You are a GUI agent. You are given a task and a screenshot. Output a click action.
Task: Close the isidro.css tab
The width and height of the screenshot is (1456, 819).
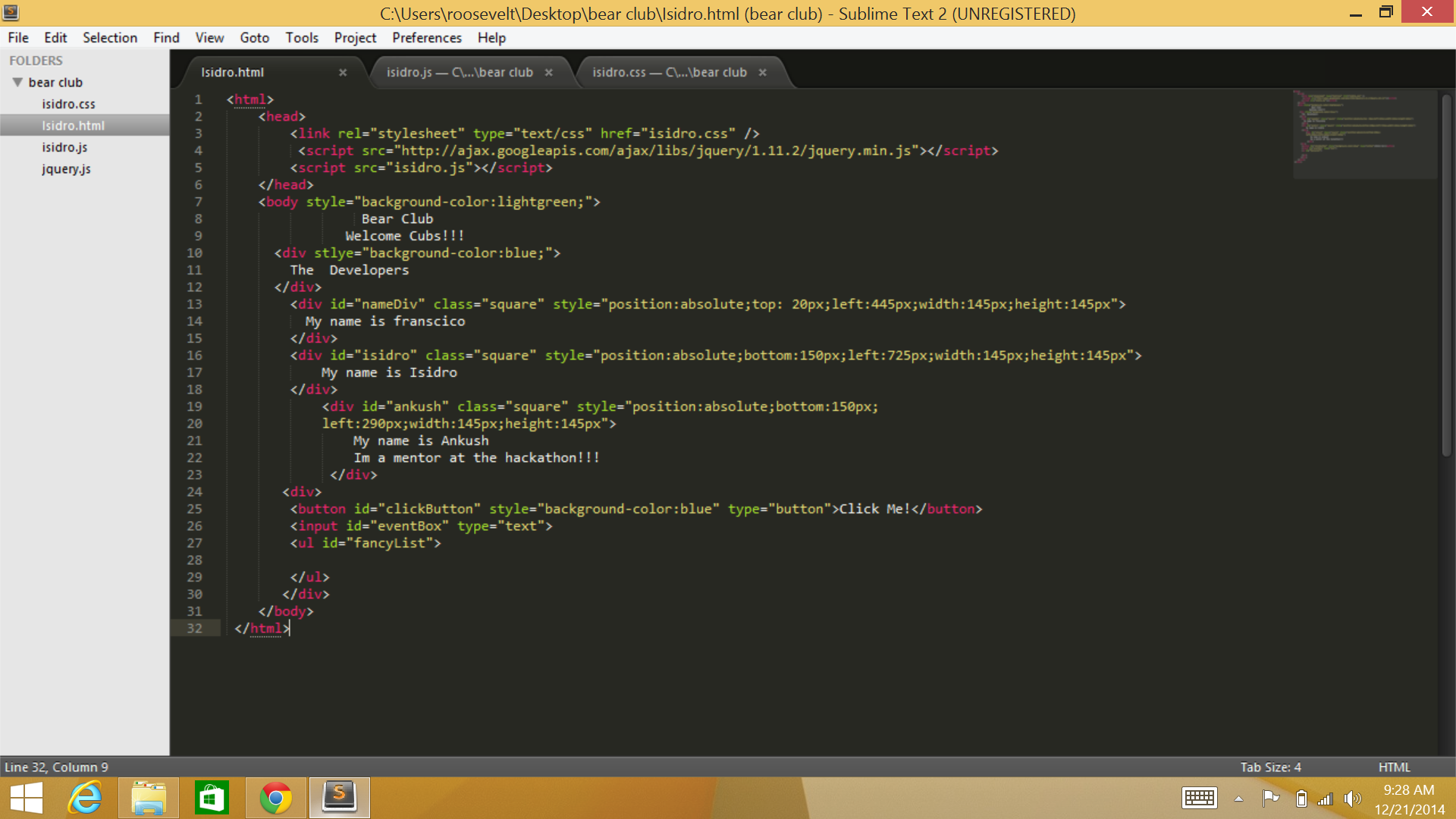(x=762, y=73)
